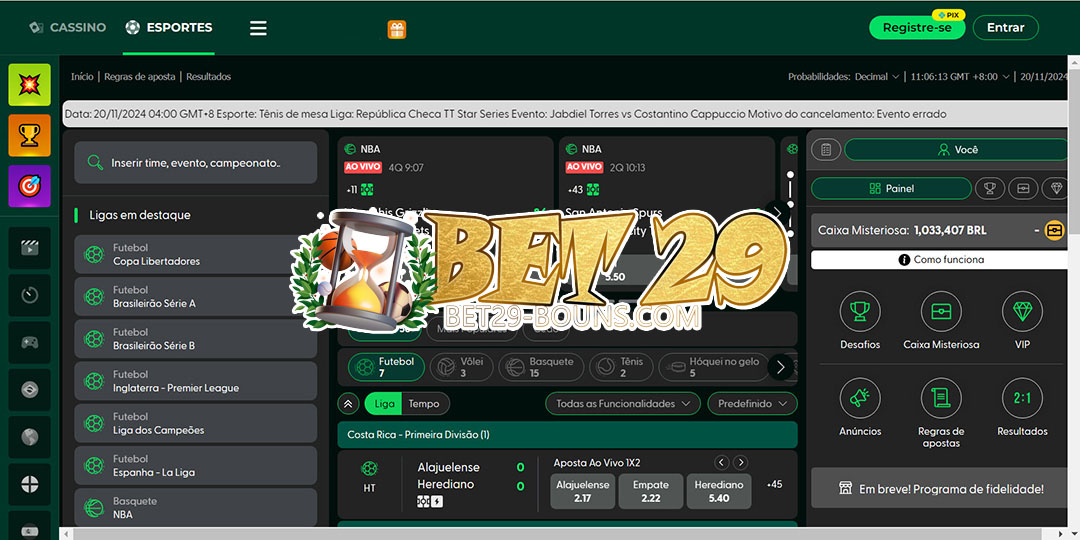The height and width of the screenshot is (540, 1080).
Task: Open Regras de aposta link
Action: 139,76
